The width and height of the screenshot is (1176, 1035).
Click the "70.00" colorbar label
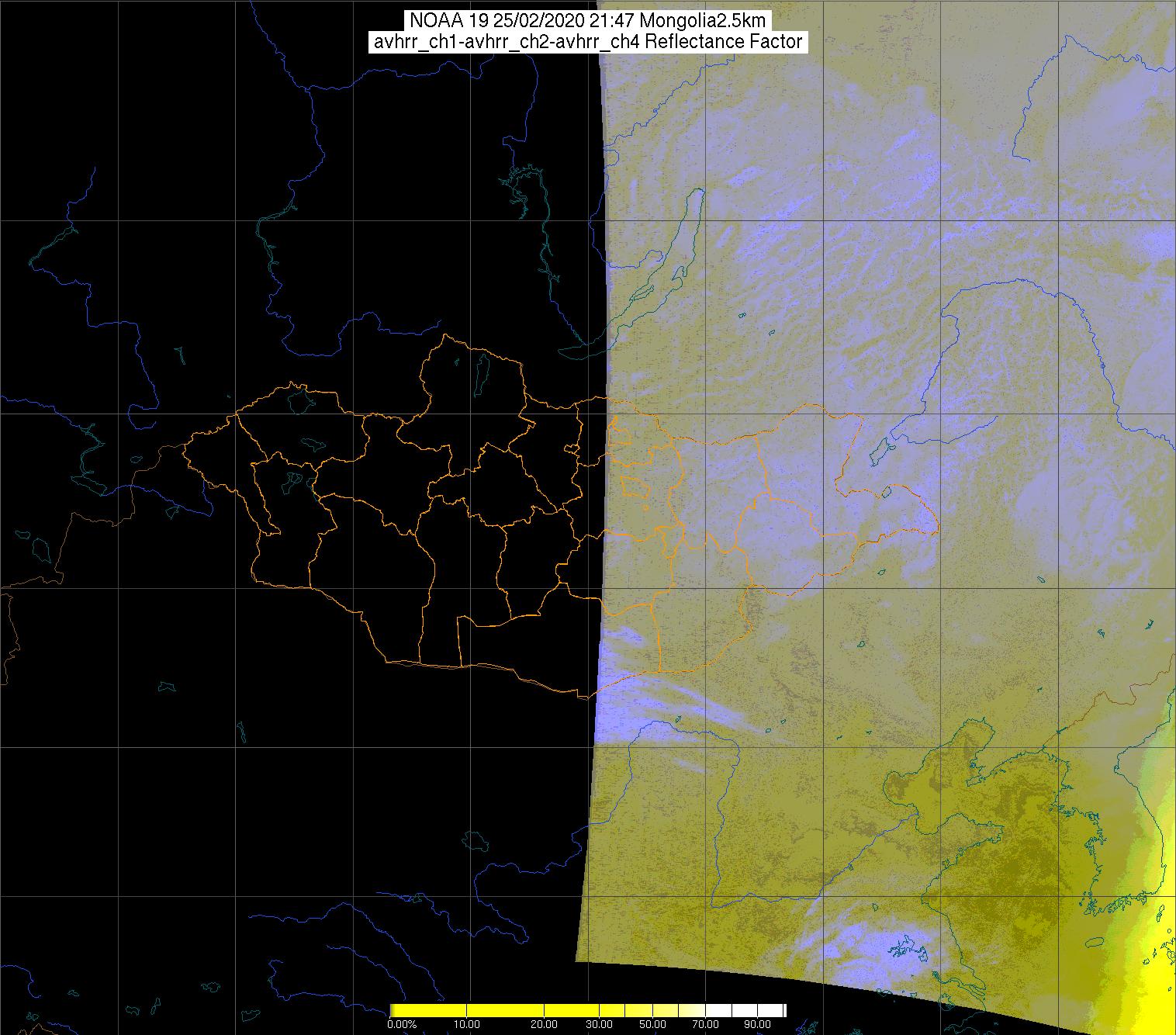click(704, 1025)
